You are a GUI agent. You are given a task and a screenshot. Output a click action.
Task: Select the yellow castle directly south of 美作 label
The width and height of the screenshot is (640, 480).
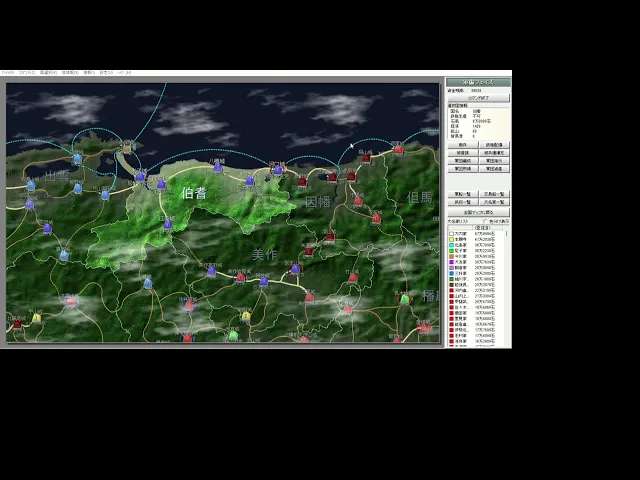(x=246, y=316)
